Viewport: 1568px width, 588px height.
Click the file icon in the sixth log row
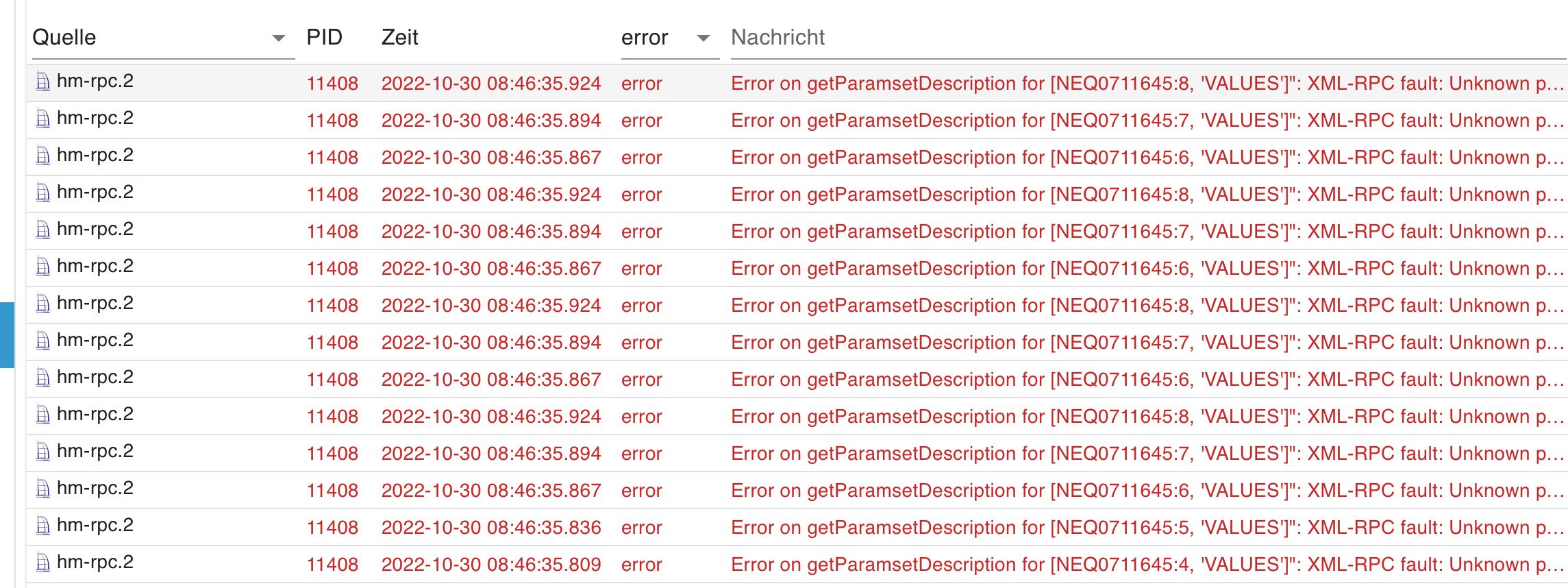click(x=42, y=267)
